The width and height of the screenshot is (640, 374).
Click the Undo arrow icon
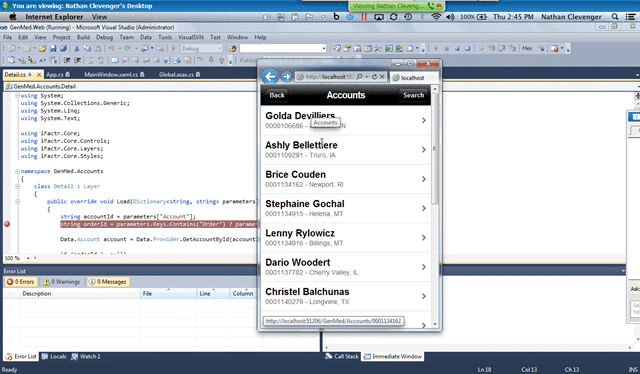pyautogui.click(x=111, y=48)
